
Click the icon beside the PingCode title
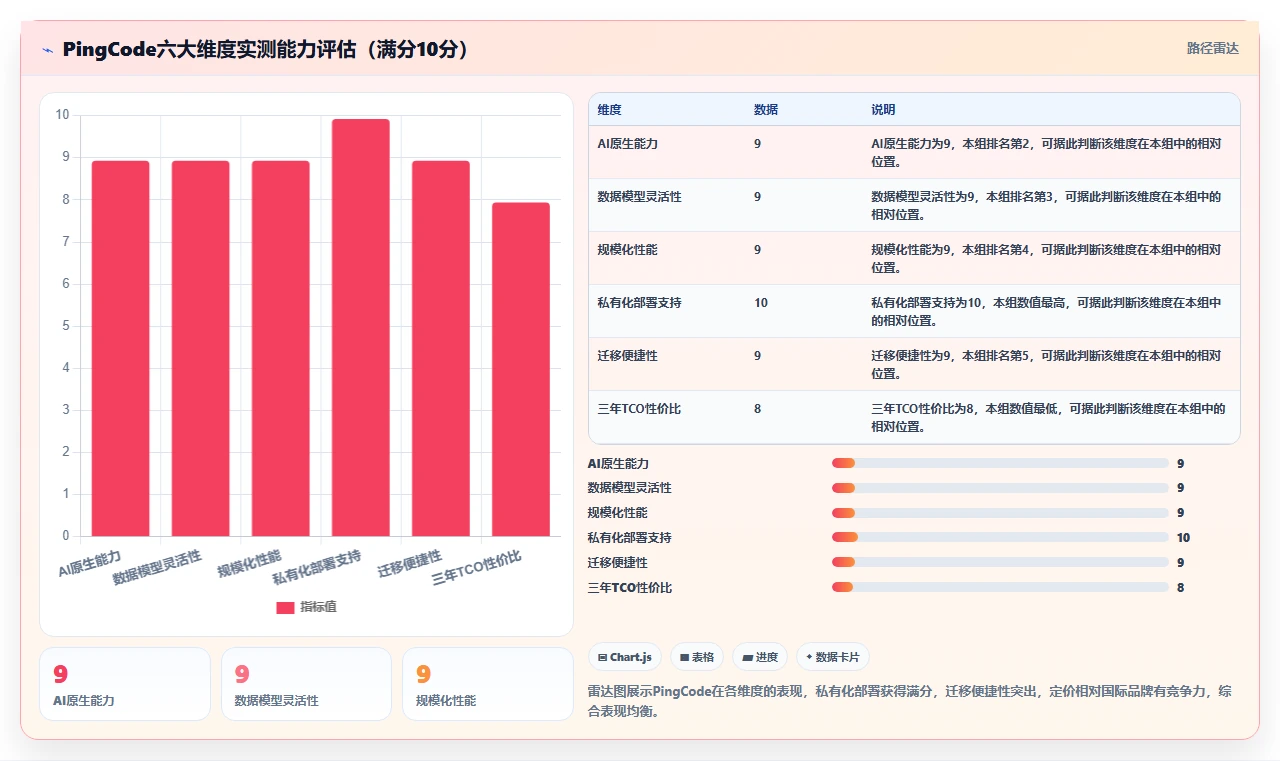coord(48,49)
